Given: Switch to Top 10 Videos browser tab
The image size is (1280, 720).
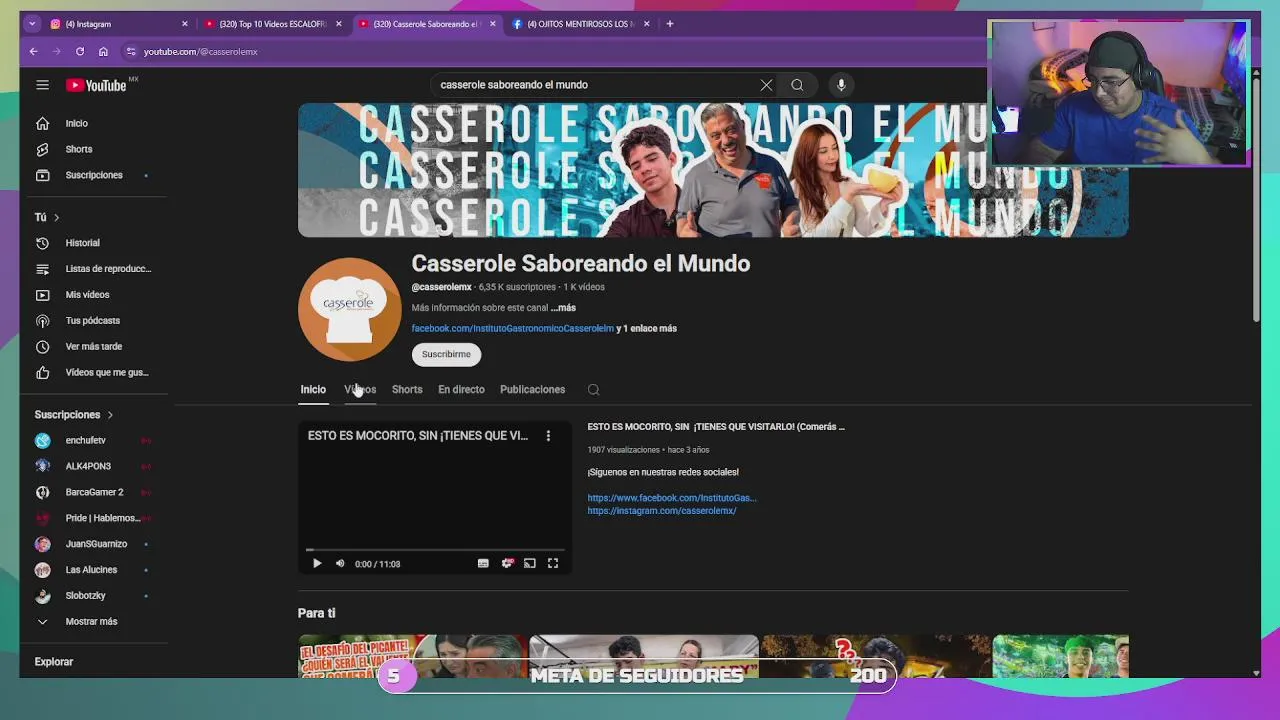Looking at the screenshot, I should point(272,24).
